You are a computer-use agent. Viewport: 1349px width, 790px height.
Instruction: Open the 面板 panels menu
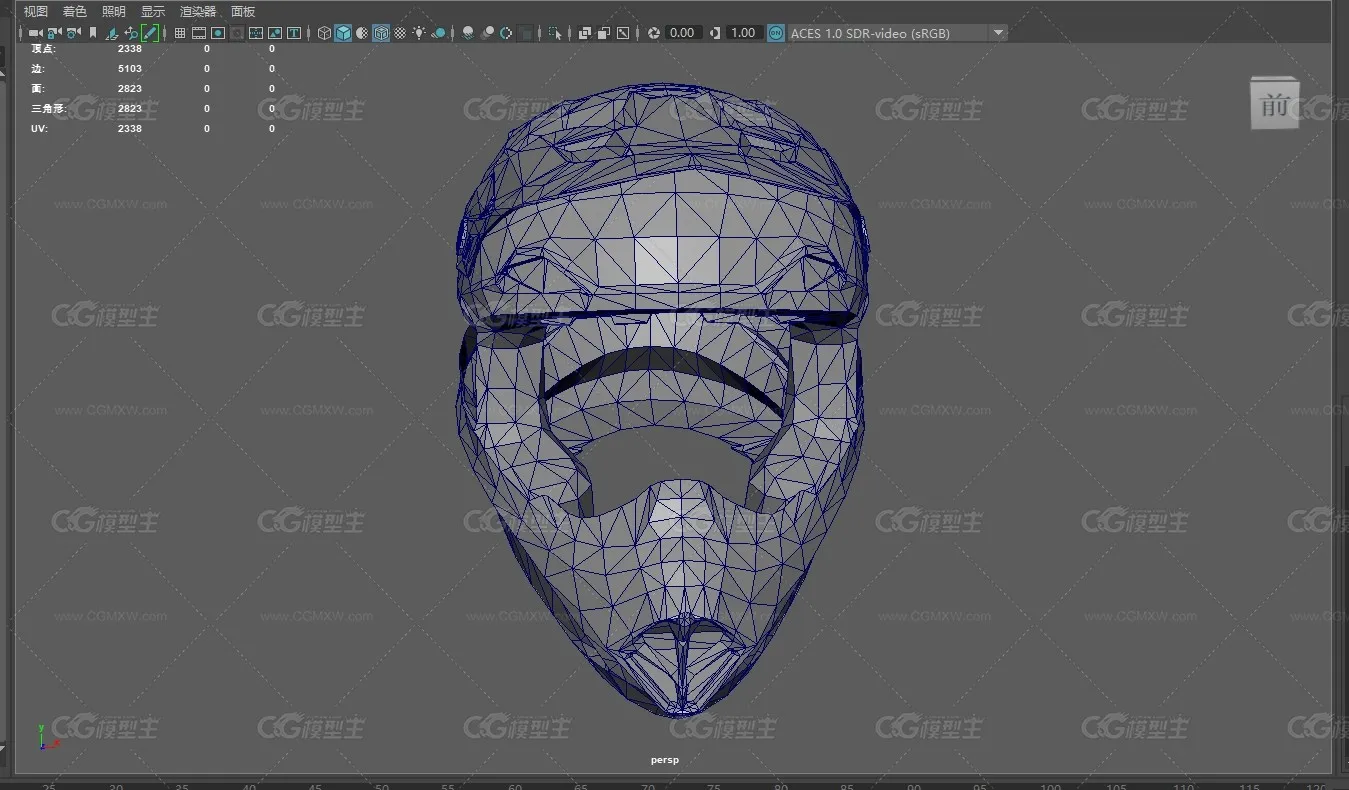click(x=243, y=11)
